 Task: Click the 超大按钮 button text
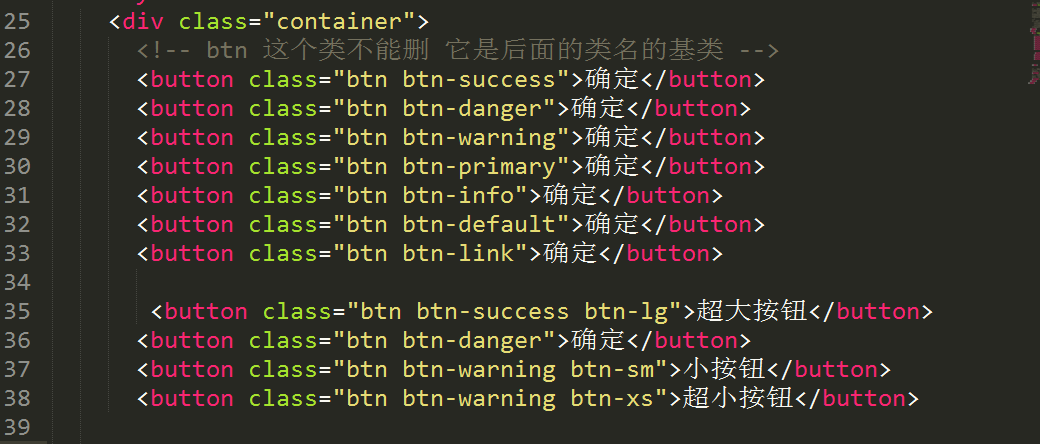[751, 311]
